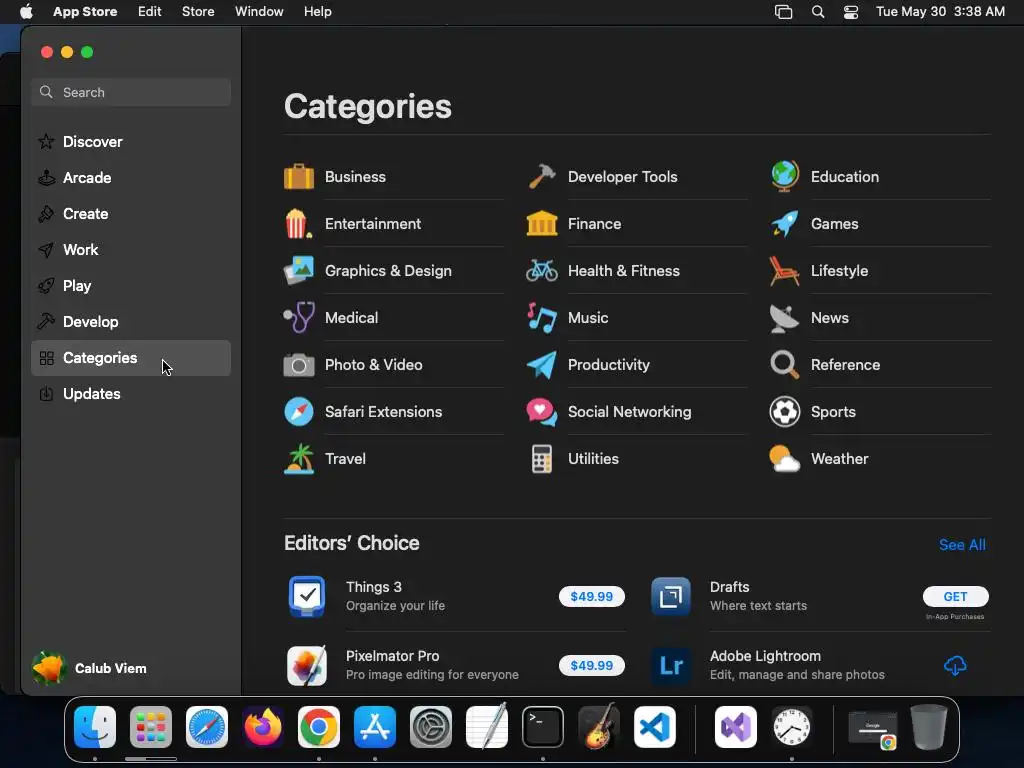The height and width of the screenshot is (768, 1024).
Task: Open the Productivity paper plane icon
Action: pos(542,365)
